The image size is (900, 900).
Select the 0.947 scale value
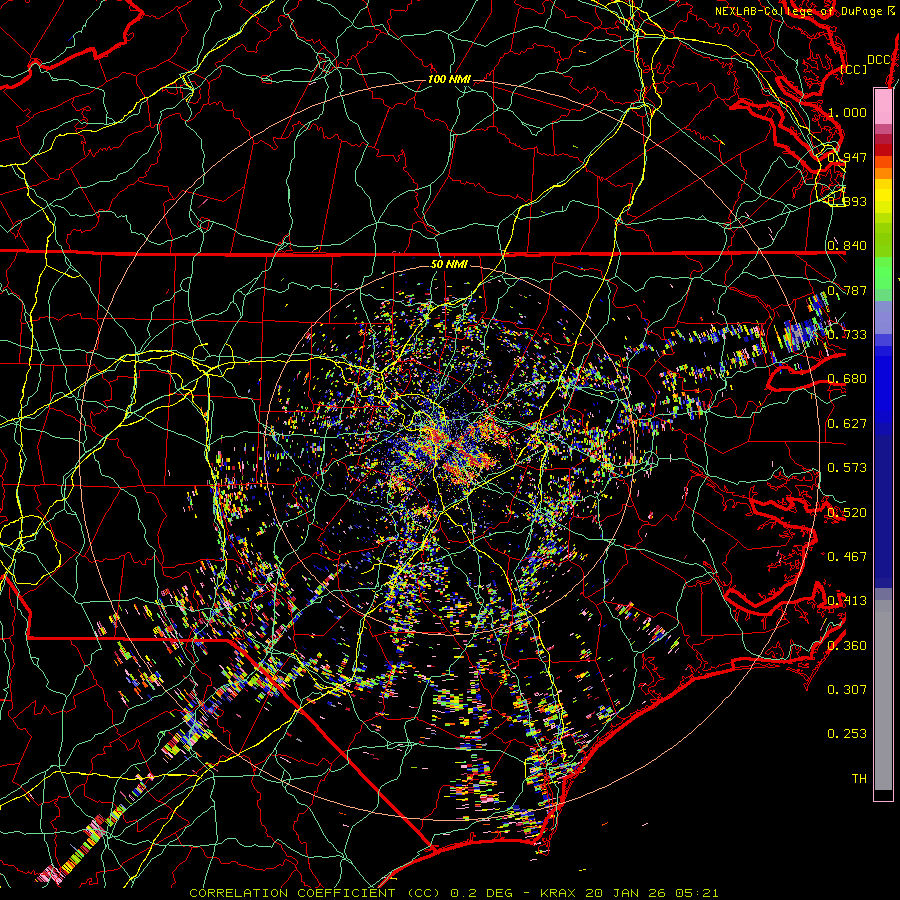click(x=847, y=157)
